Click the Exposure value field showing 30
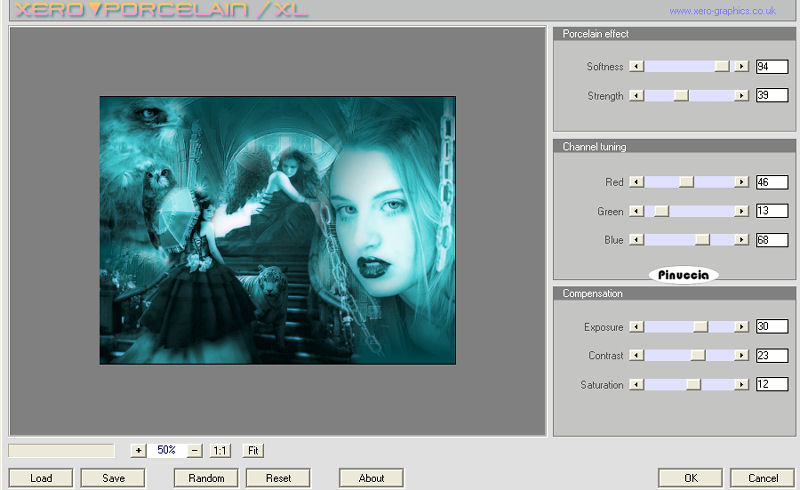The width and height of the screenshot is (800, 490). tap(772, 326)
